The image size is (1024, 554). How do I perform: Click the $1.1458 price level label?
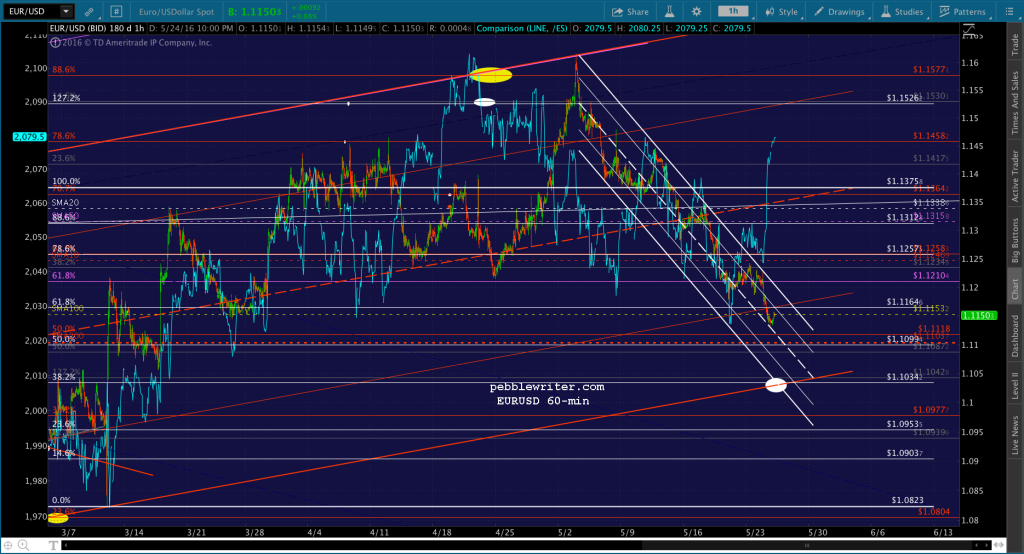[931, 136]
